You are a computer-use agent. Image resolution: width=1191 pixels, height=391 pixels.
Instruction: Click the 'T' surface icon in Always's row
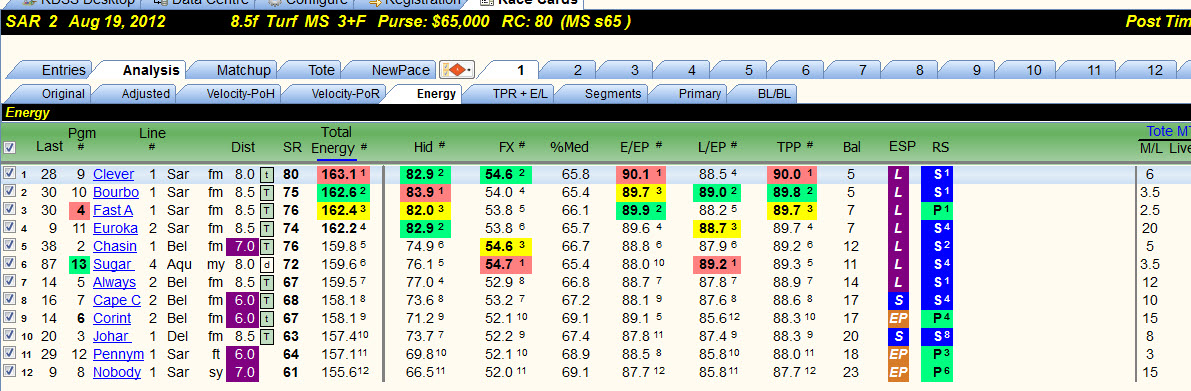click(266, 282)
